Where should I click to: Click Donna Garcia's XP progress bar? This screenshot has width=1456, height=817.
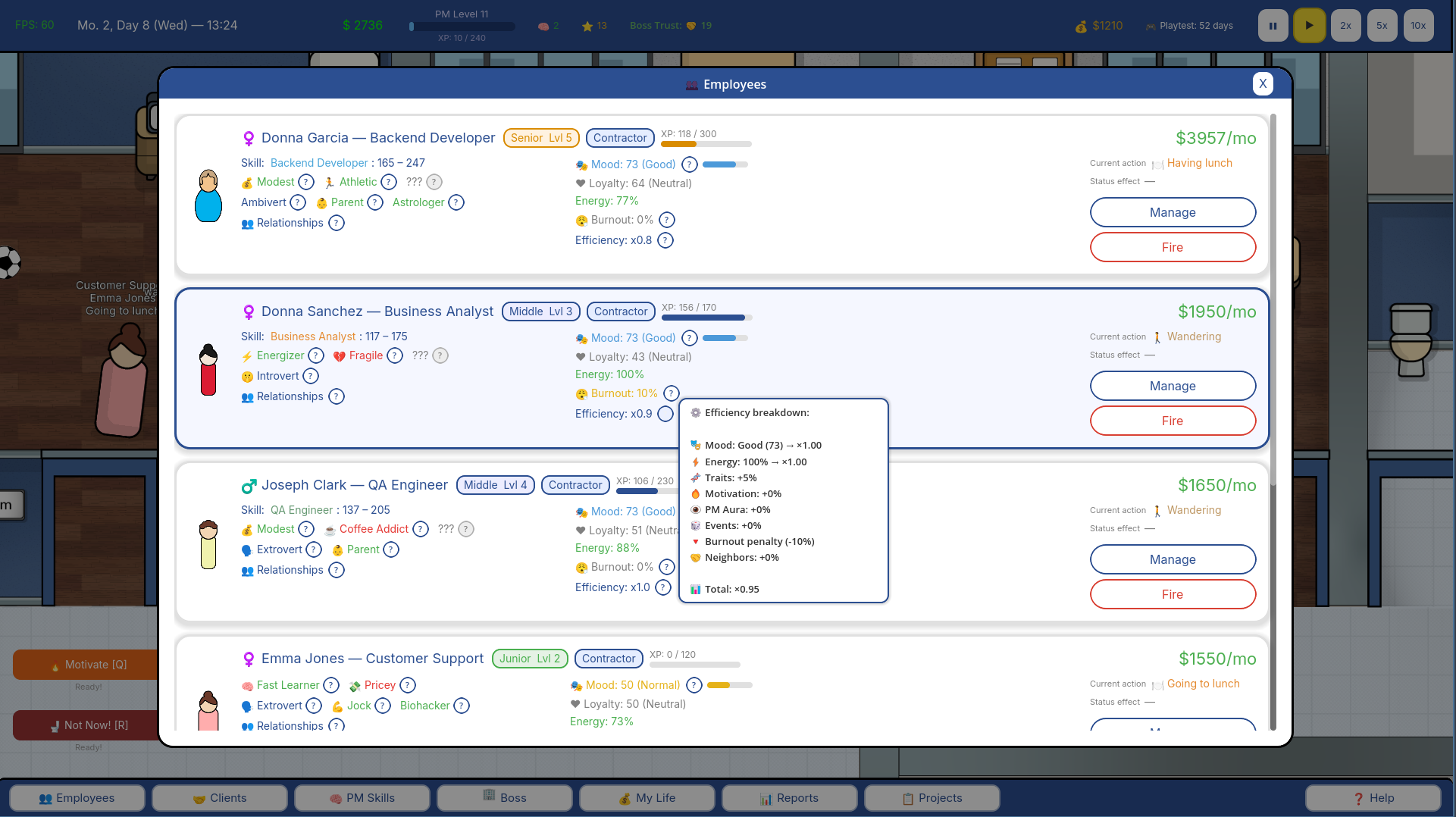(706, 144)
